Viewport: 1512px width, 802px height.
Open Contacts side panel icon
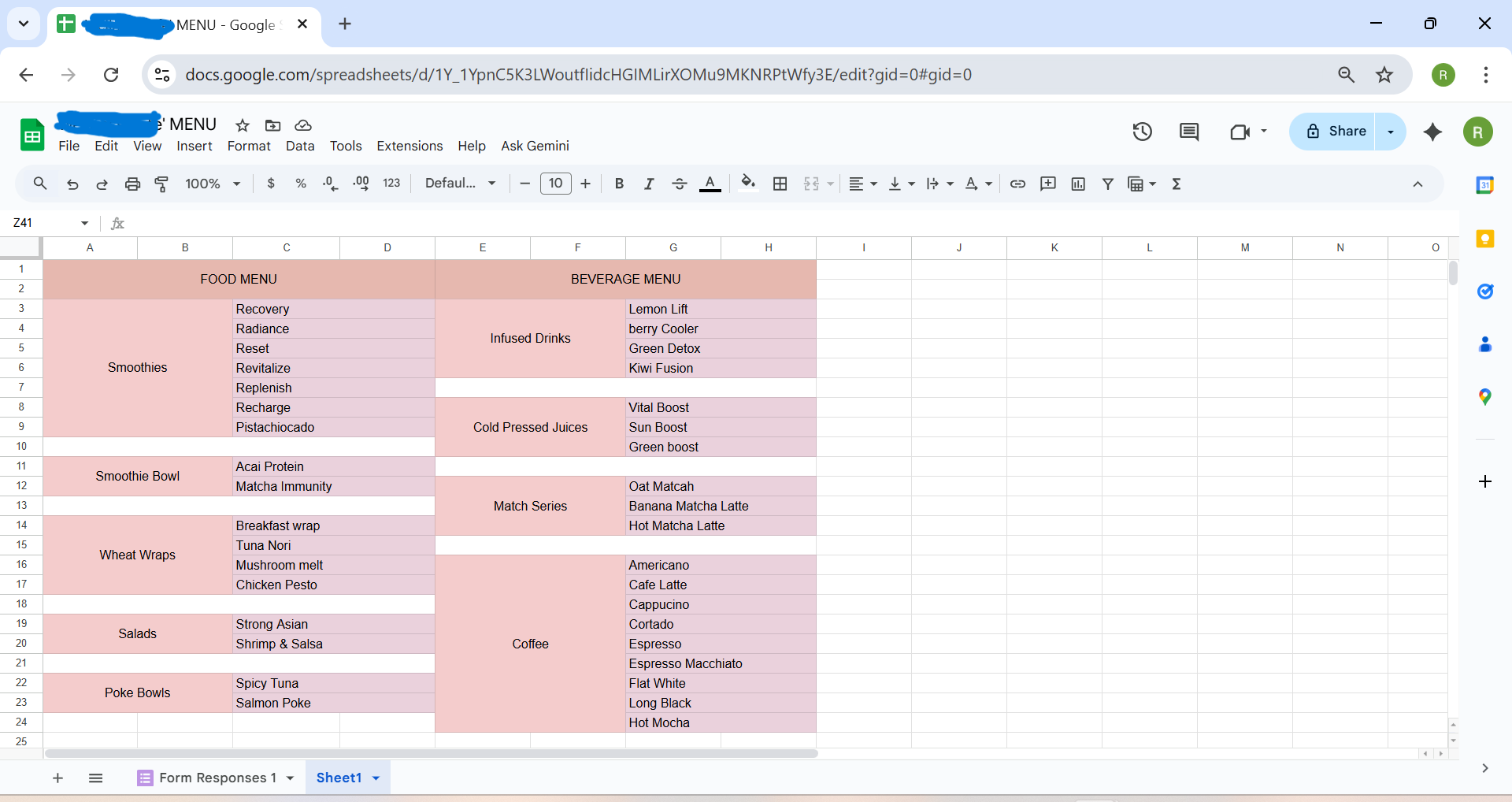point(1485,344)
